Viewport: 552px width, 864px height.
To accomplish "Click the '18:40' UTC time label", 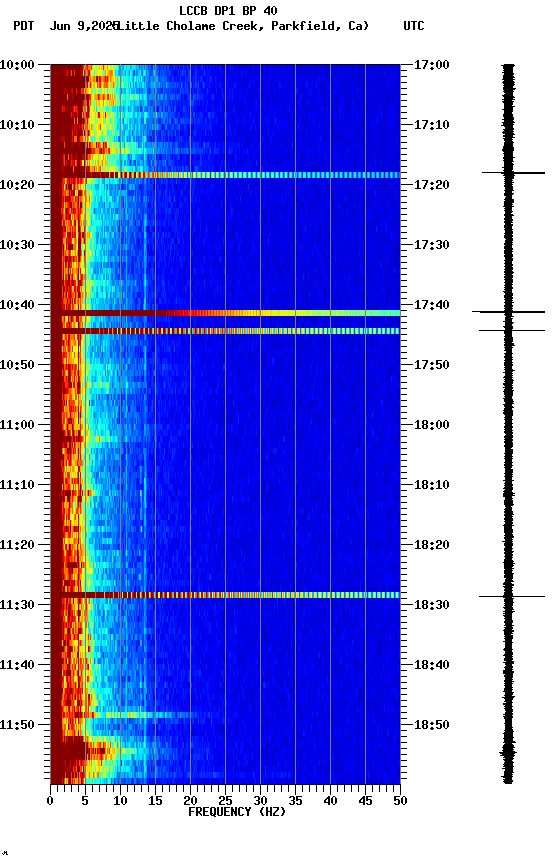I will [432, 666].
